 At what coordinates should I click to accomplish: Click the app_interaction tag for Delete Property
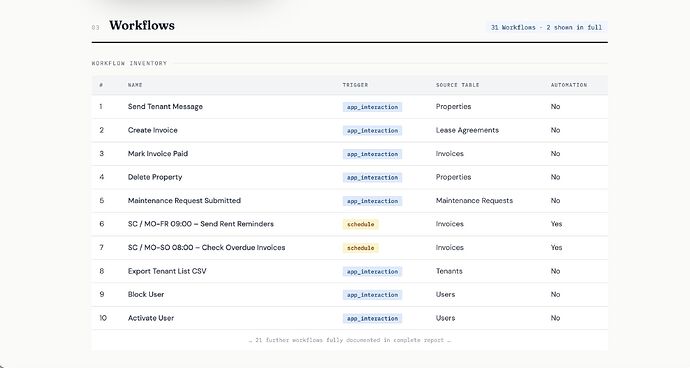click(372, 178)
